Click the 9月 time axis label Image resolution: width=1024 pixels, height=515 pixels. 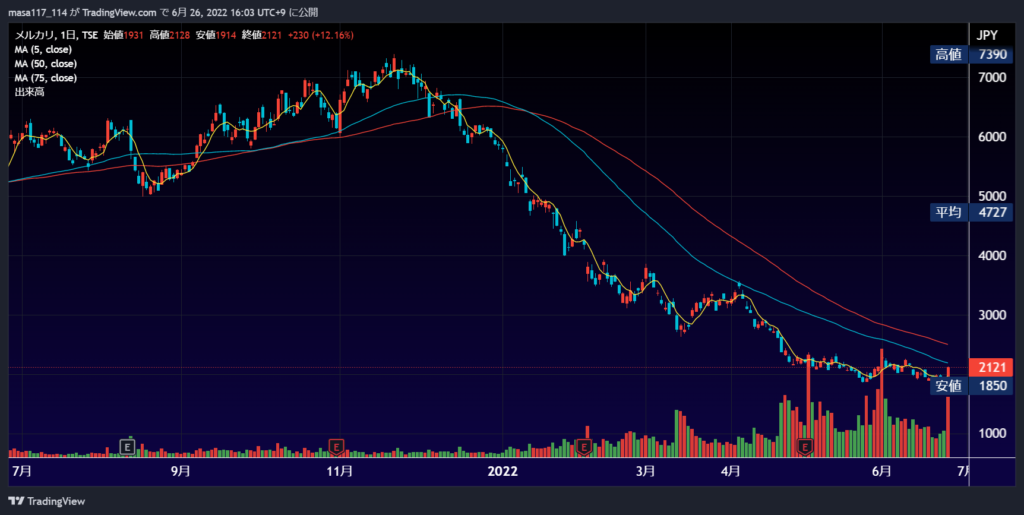click(180, 471)
